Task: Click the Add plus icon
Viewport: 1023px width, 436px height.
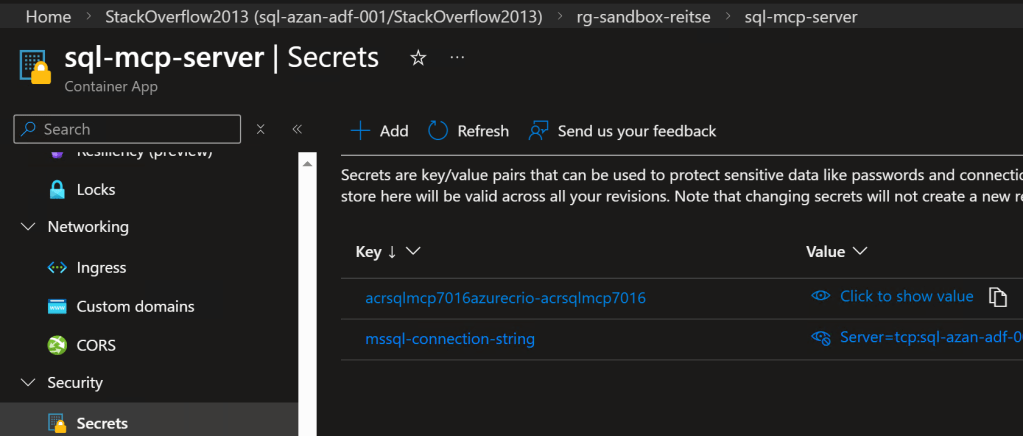Action: click(360, 131)
